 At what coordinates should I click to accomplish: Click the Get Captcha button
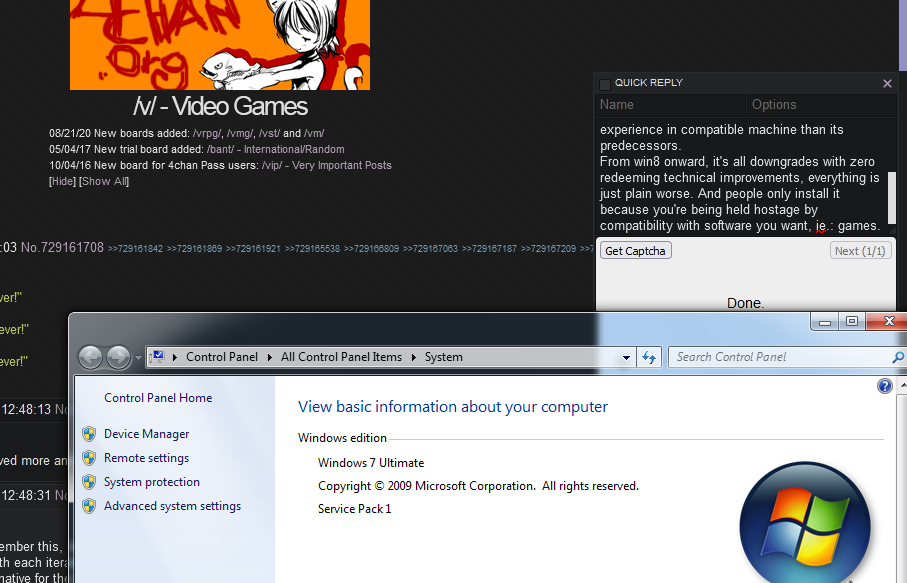pos(636,250)
